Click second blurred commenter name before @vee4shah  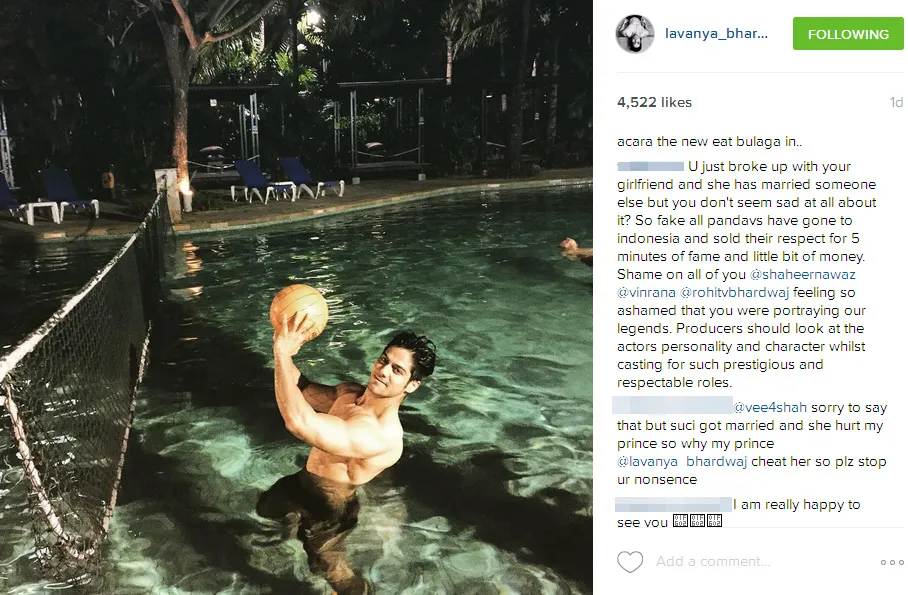point(672,405)
